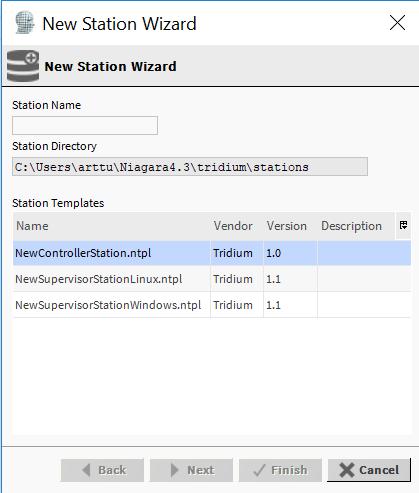
Task: Click Tridium vendor cell of NewSupervisorStationWindows row
Action: pyautogui.click(x=237, y=305)
